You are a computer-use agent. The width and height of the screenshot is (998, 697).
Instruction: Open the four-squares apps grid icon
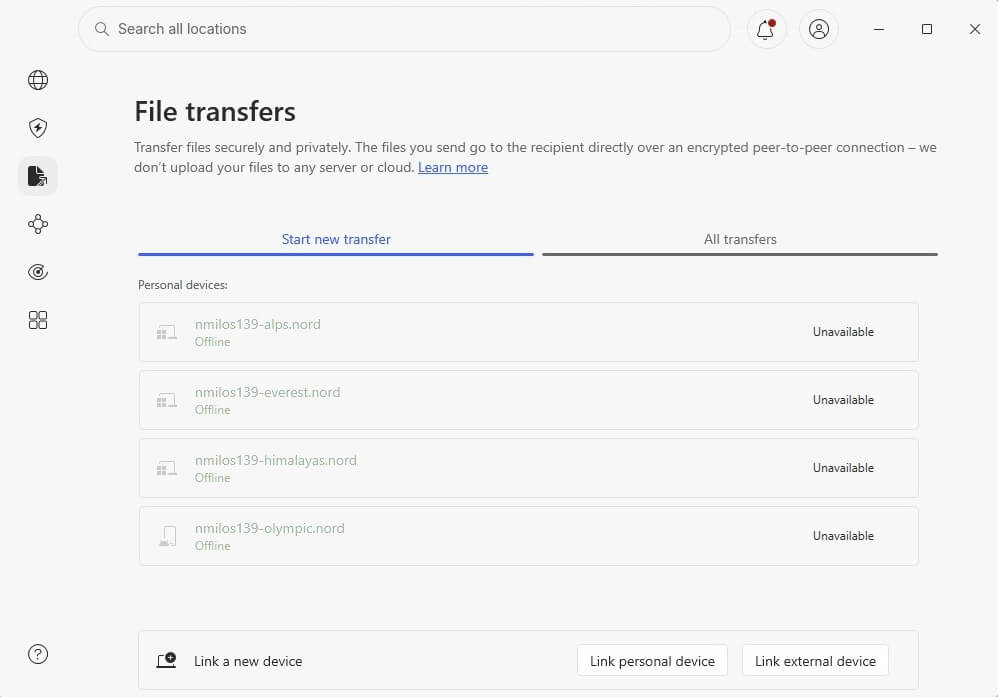pyautogui.click(x=38, y=320)
